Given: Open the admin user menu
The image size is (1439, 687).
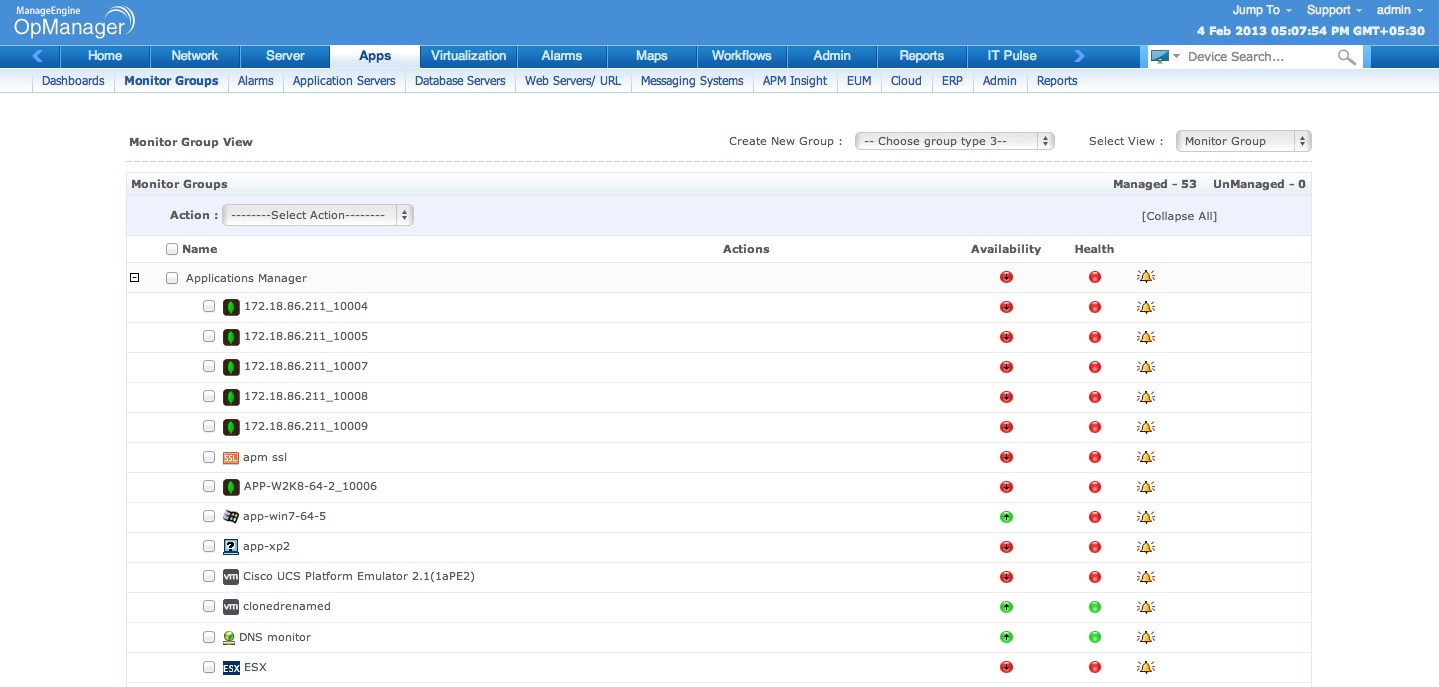Looking at the screenshot, I should pyautogui.click(x=1400, y=10).
